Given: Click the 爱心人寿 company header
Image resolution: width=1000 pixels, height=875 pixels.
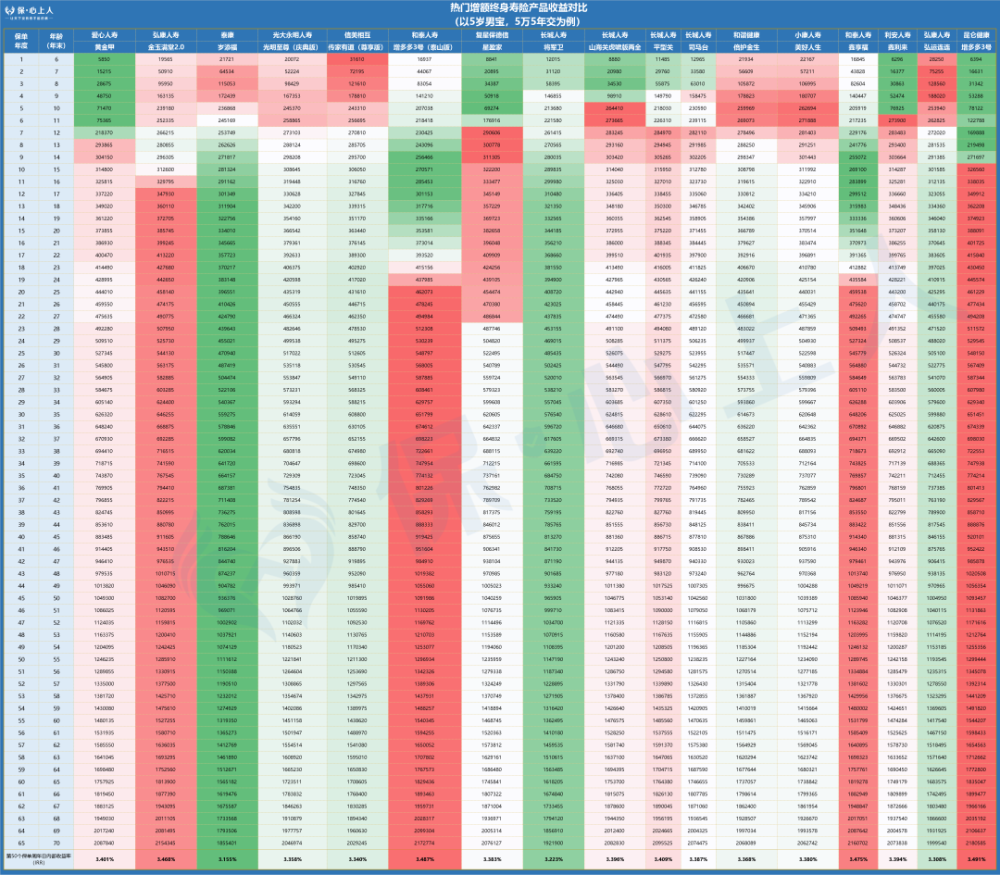Looking at the screenshot, I should pyautogui.click(x=104, y=35).
